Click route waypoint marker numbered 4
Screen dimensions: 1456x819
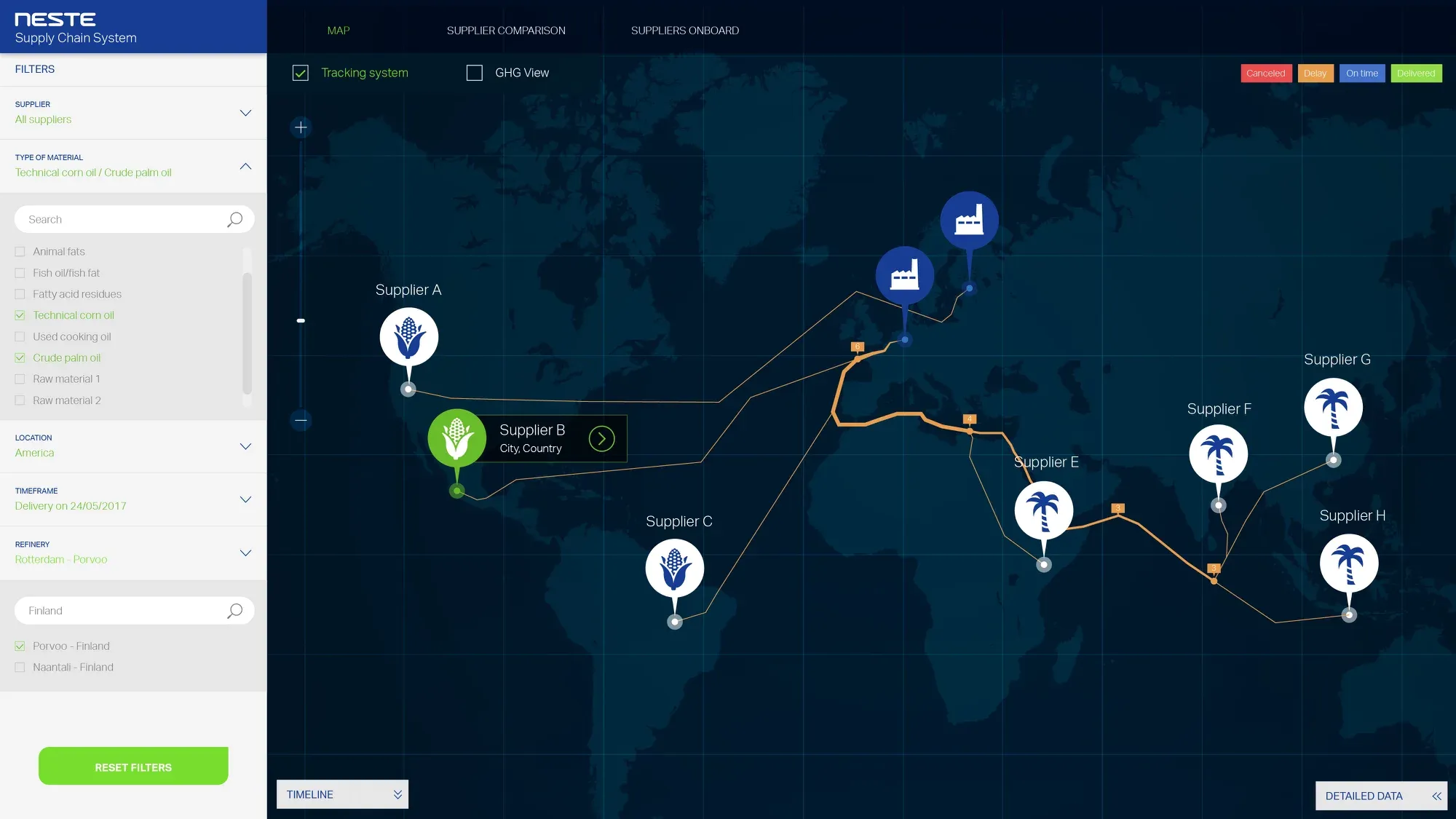[x=970, y=419]
